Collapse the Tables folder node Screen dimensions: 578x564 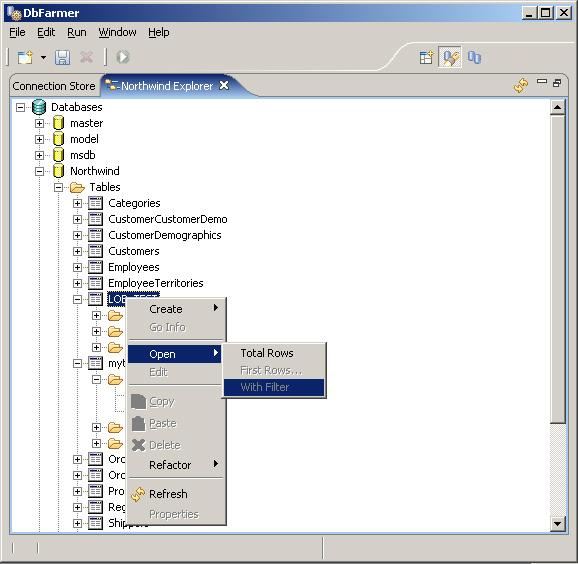pyautogui.click(x=58, y=187)
